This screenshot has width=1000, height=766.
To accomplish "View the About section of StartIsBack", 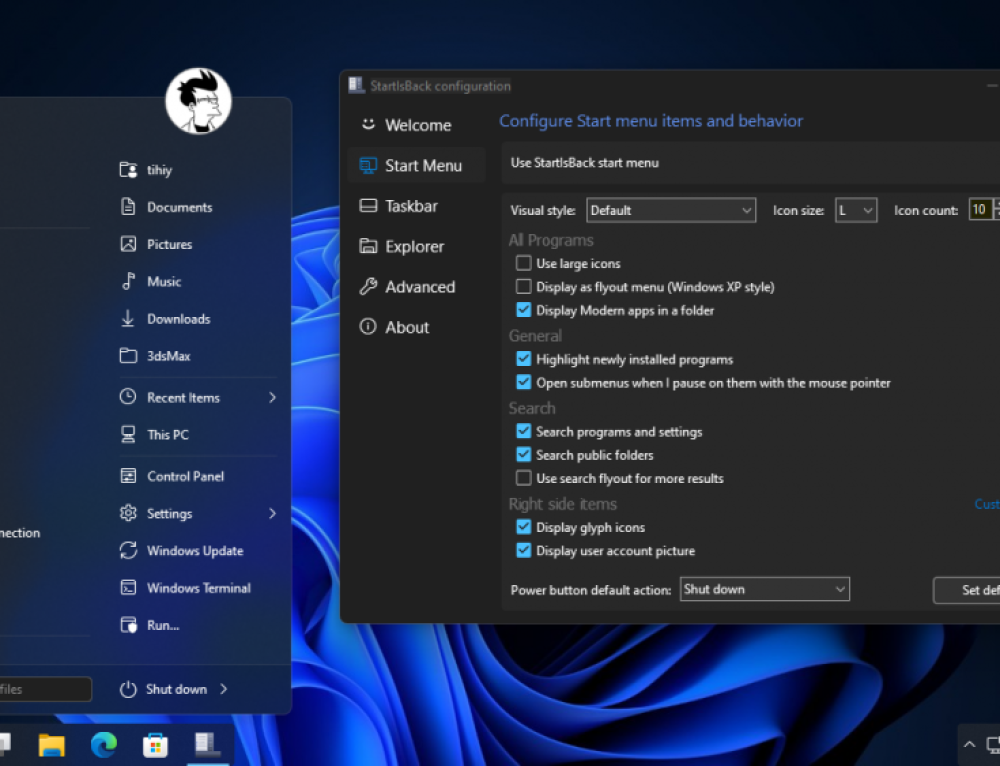I will click(x=406, y=327).
